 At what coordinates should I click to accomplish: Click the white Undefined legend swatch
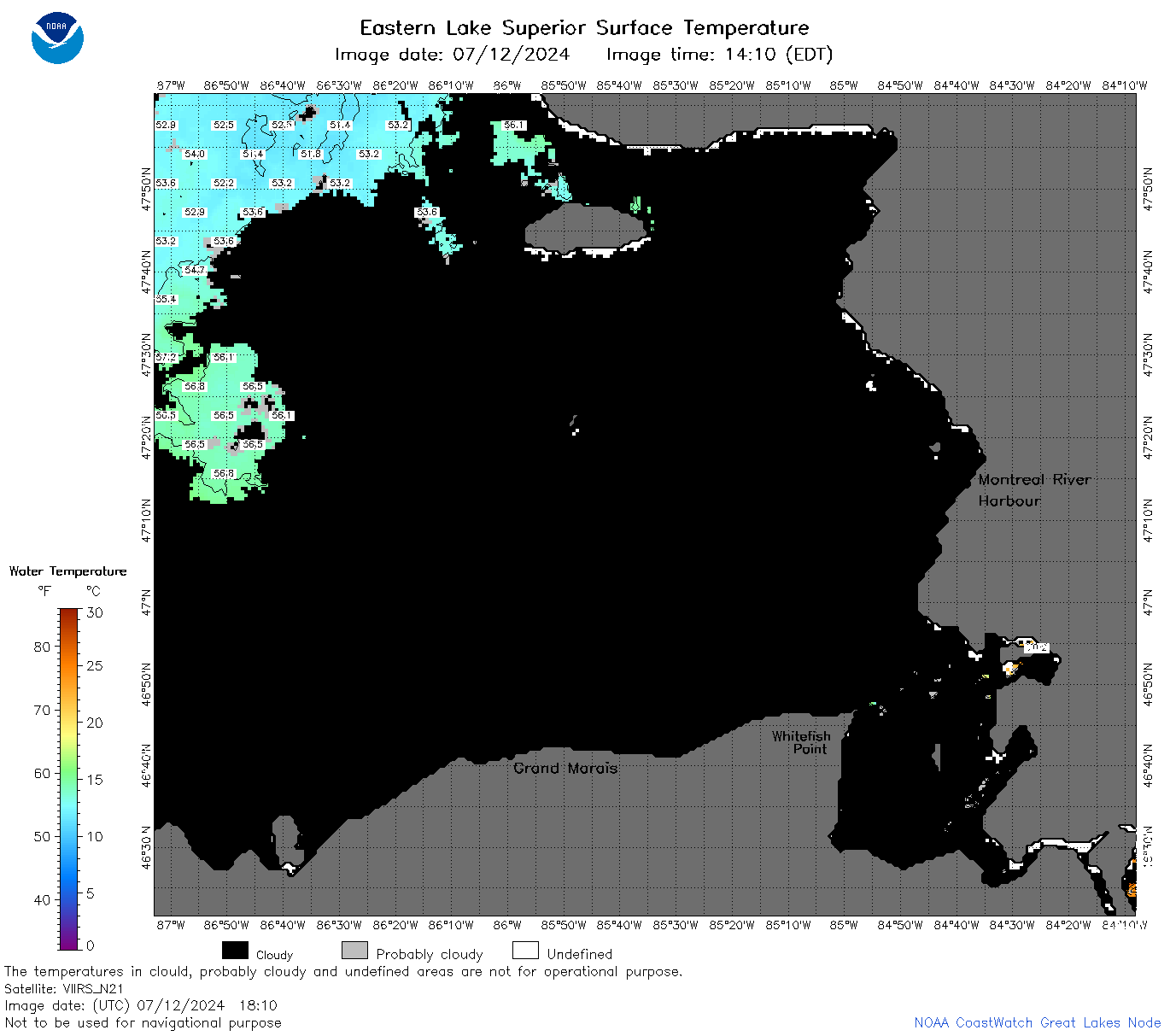point(525,951)
